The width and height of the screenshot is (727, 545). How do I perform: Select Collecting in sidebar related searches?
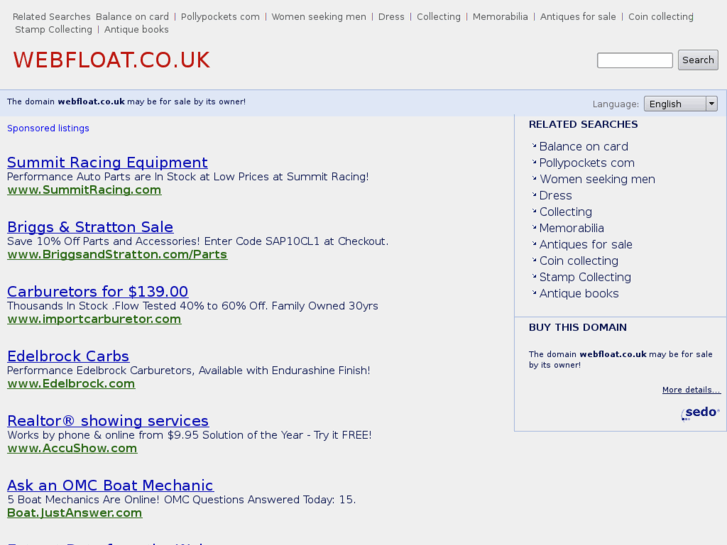[x=565, y=212]
